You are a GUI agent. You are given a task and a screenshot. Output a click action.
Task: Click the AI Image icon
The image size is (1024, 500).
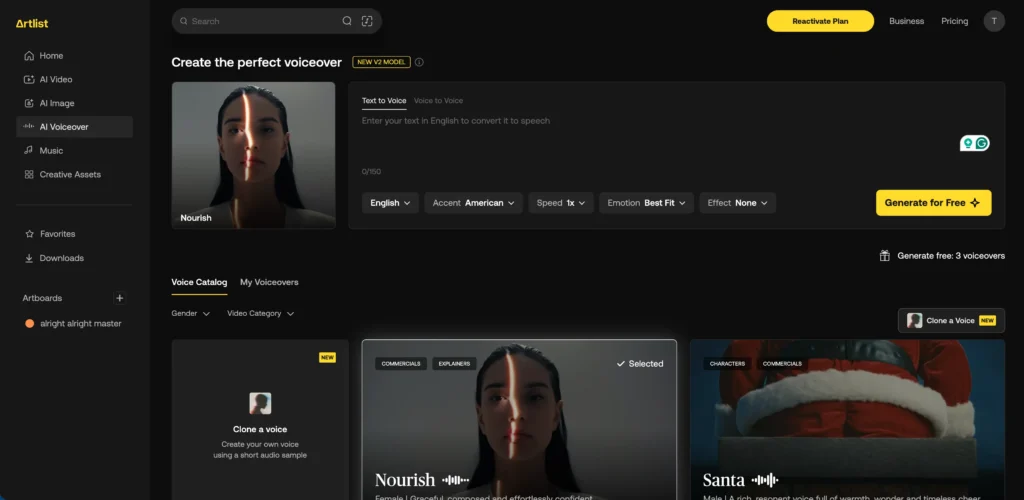click(x=29, y=103)
